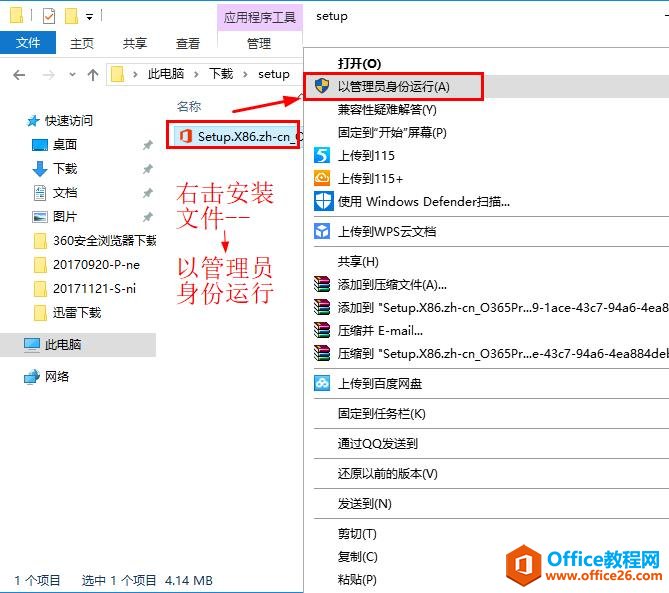
Task: Choose 剪切(T) from context menu
Action: point(357,534)
